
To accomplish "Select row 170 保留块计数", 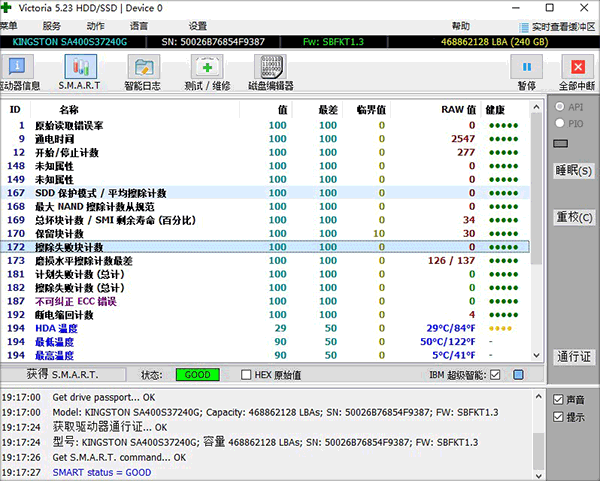I will point(265,233).
